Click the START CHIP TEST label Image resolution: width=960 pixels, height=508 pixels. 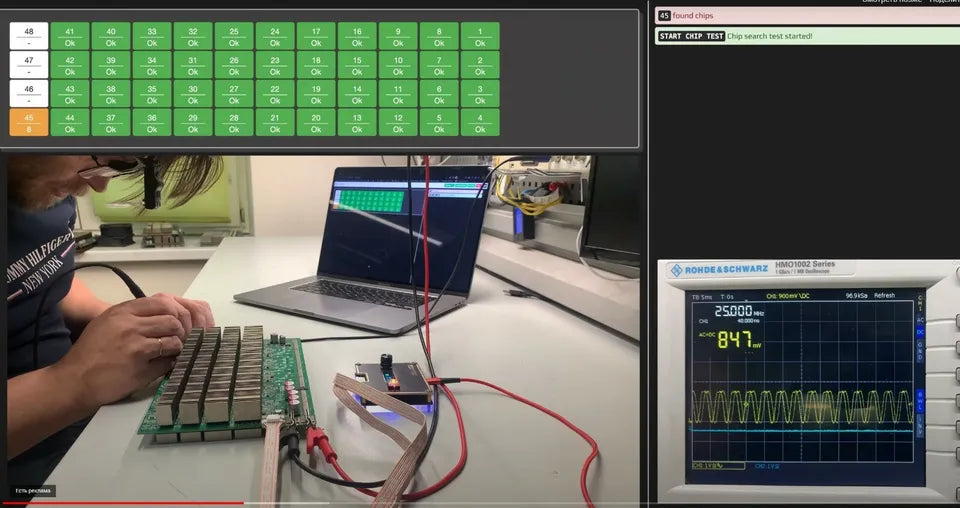click(x=691, y=36)
